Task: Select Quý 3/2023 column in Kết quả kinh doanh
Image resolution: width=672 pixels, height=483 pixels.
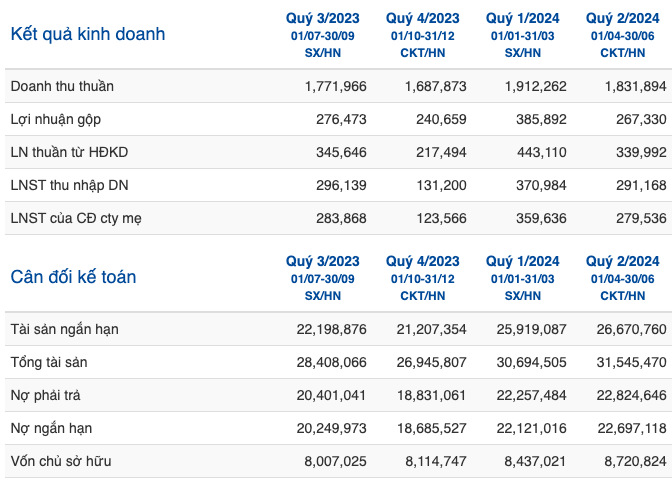Action: (x=323, y=18)
